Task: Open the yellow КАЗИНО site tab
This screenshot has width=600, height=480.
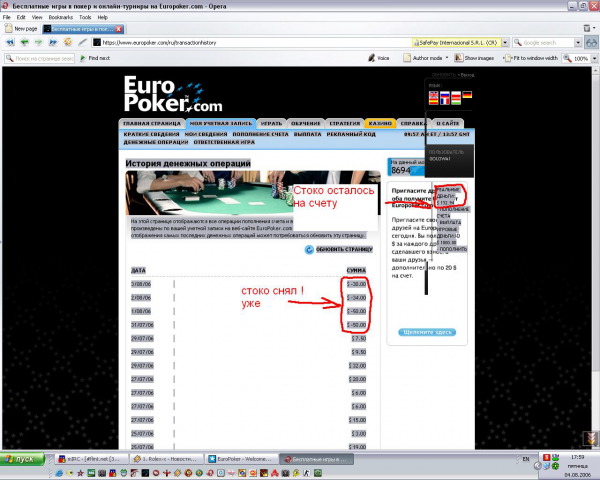Action: pos(380,123)
